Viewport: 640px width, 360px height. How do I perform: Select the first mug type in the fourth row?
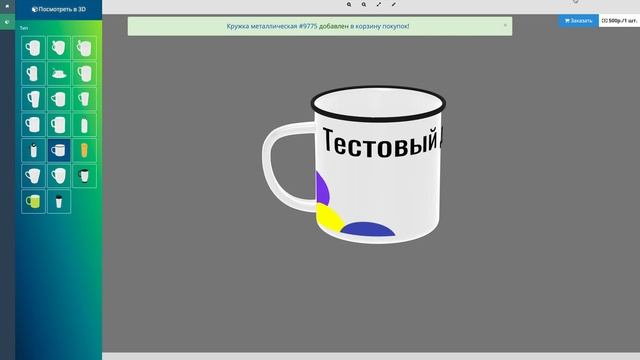click(x=33, y=125)
